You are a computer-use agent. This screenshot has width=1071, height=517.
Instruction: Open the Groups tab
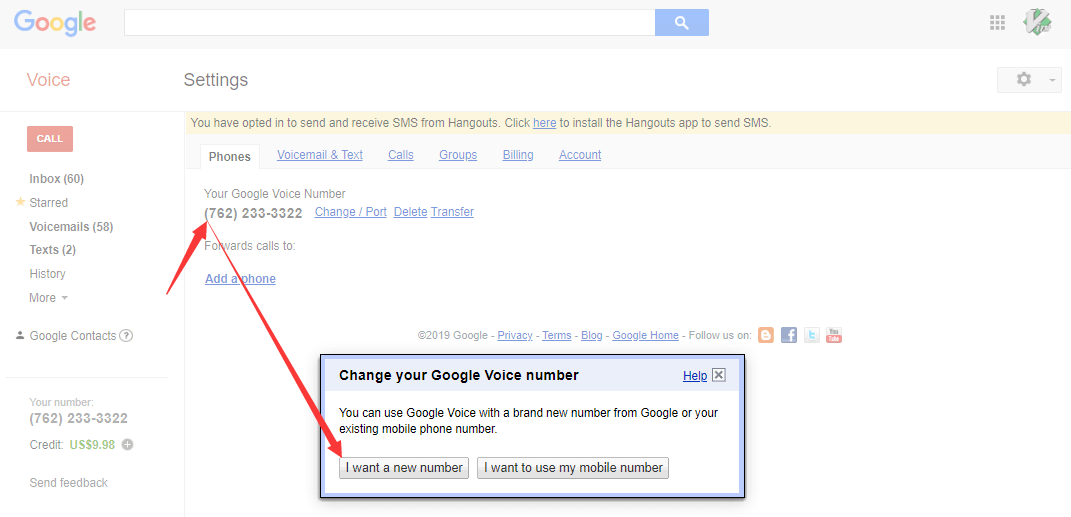[x=458, y=155]
